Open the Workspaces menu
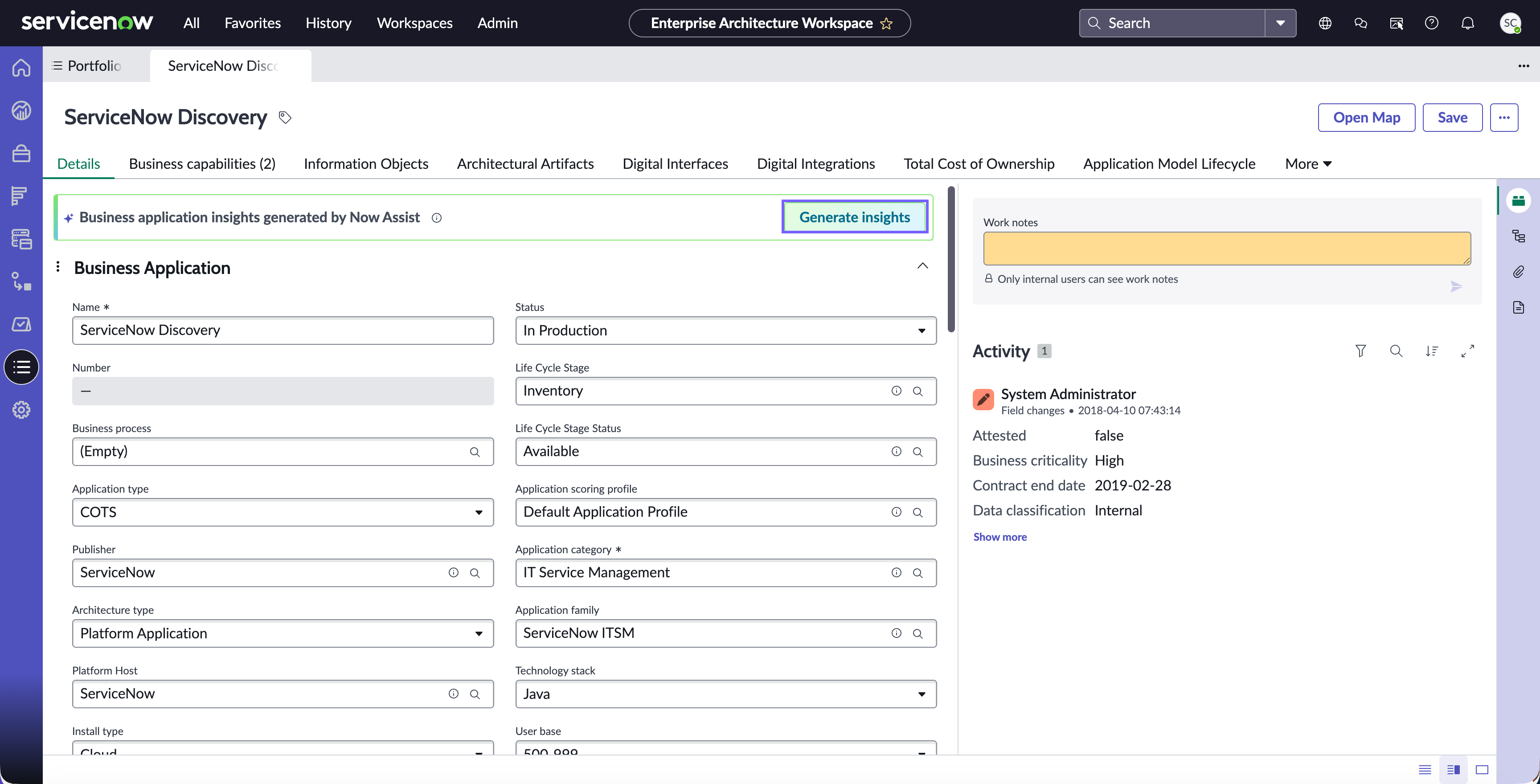This screenshot has width=1540, height=784. 414,23
